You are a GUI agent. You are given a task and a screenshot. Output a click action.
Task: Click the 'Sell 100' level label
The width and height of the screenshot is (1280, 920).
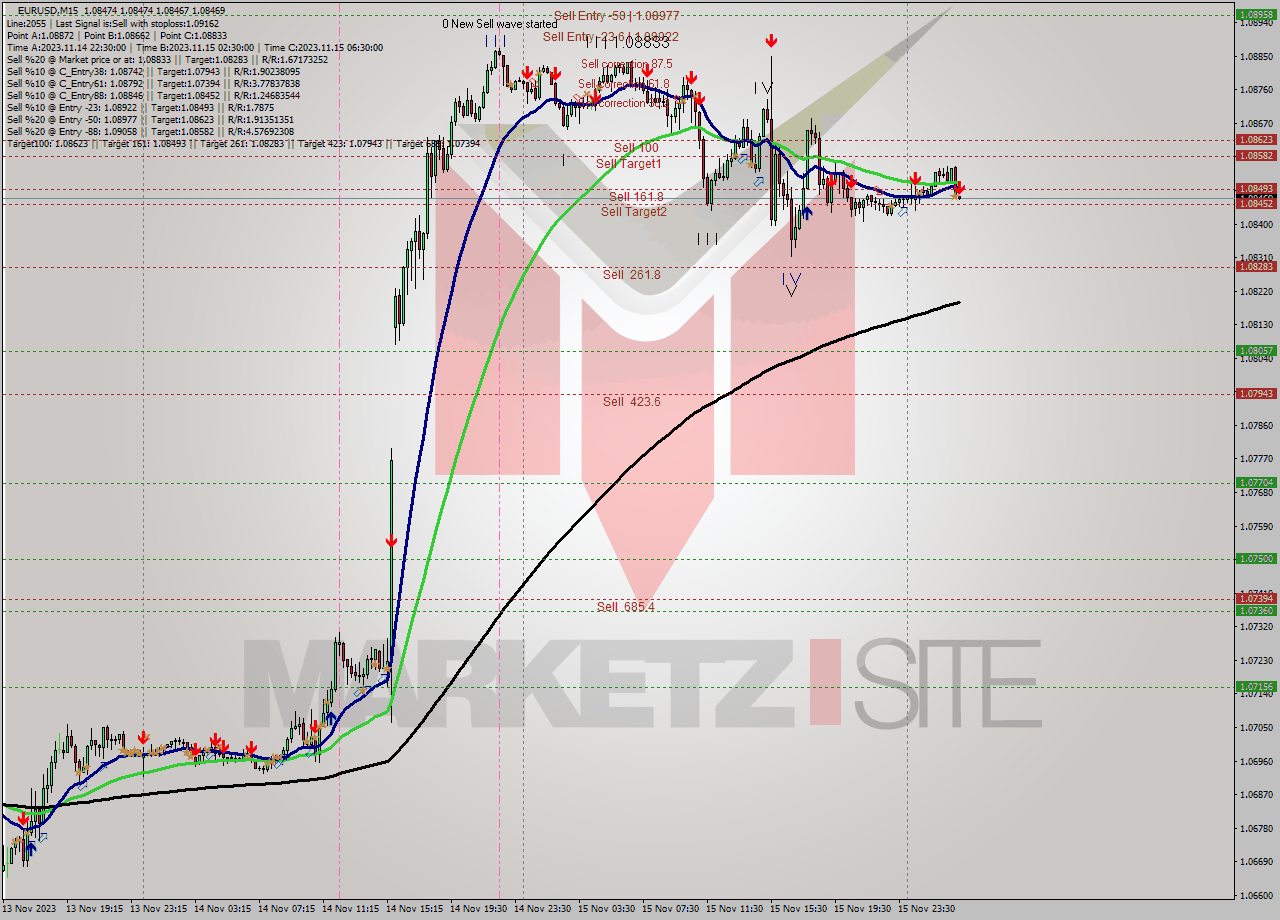(636, 148)
